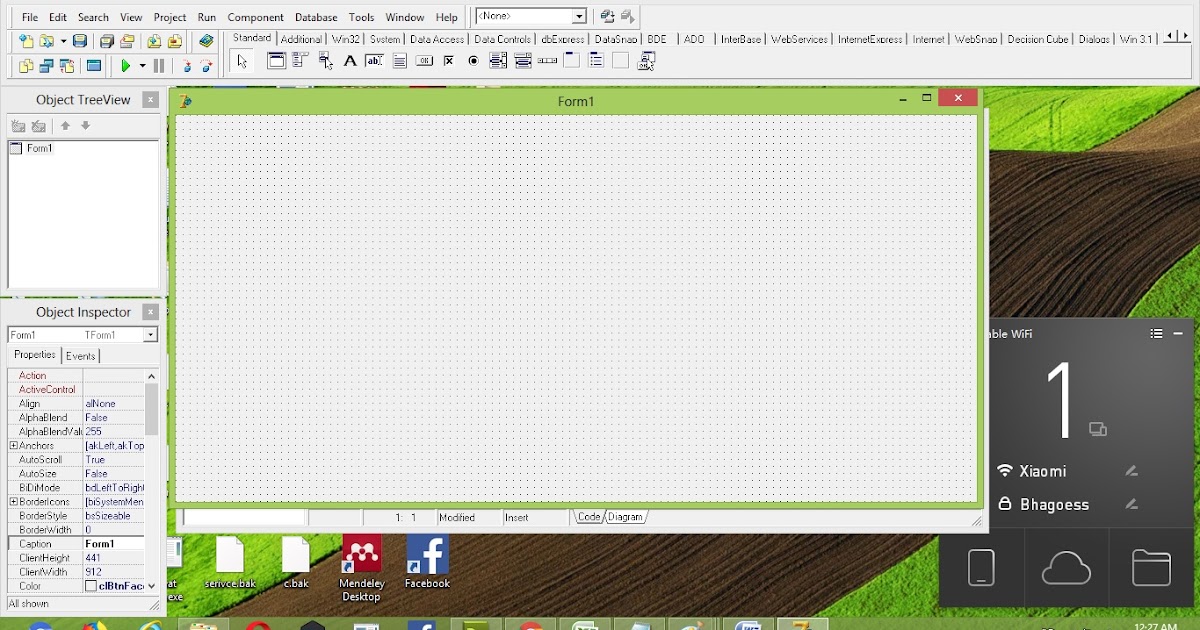
Task: Switch to the Events tab in Object Inspector
Action: pyautogui.click(x=81, y=355)
